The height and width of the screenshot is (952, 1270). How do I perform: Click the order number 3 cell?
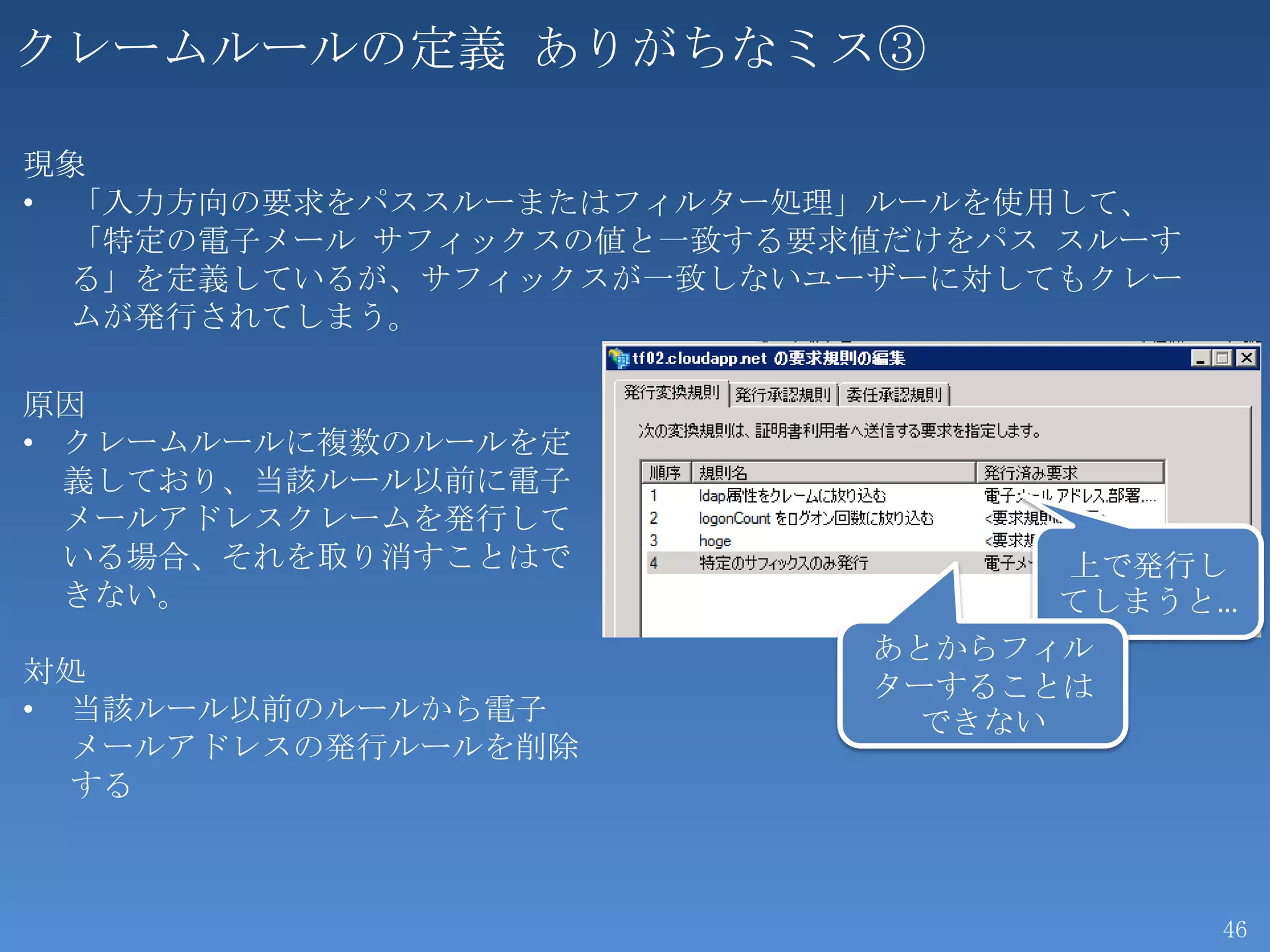pyautogui.click(x=654, y=540)
